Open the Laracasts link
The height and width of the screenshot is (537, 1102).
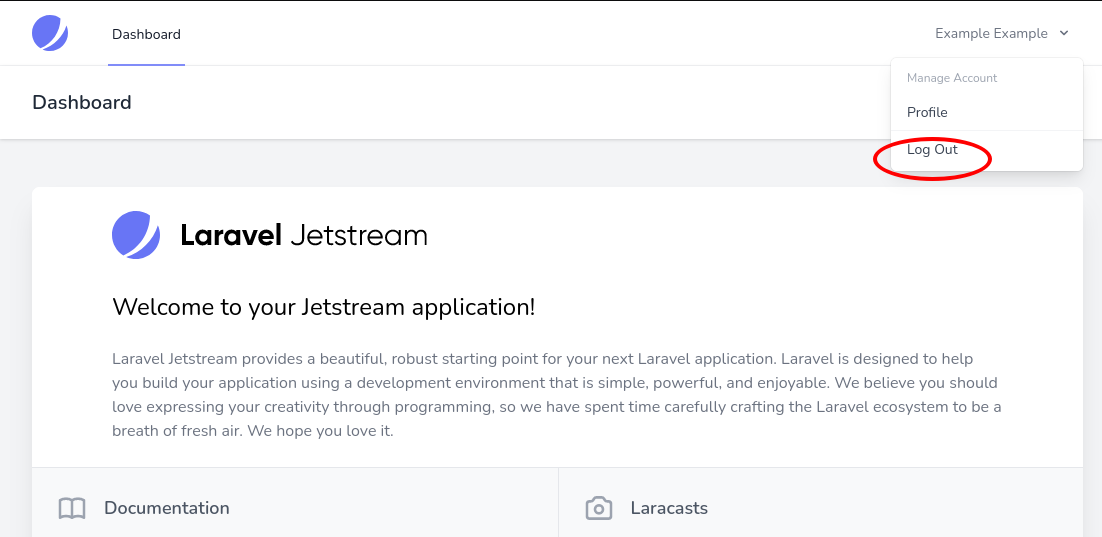pos(669,508)
